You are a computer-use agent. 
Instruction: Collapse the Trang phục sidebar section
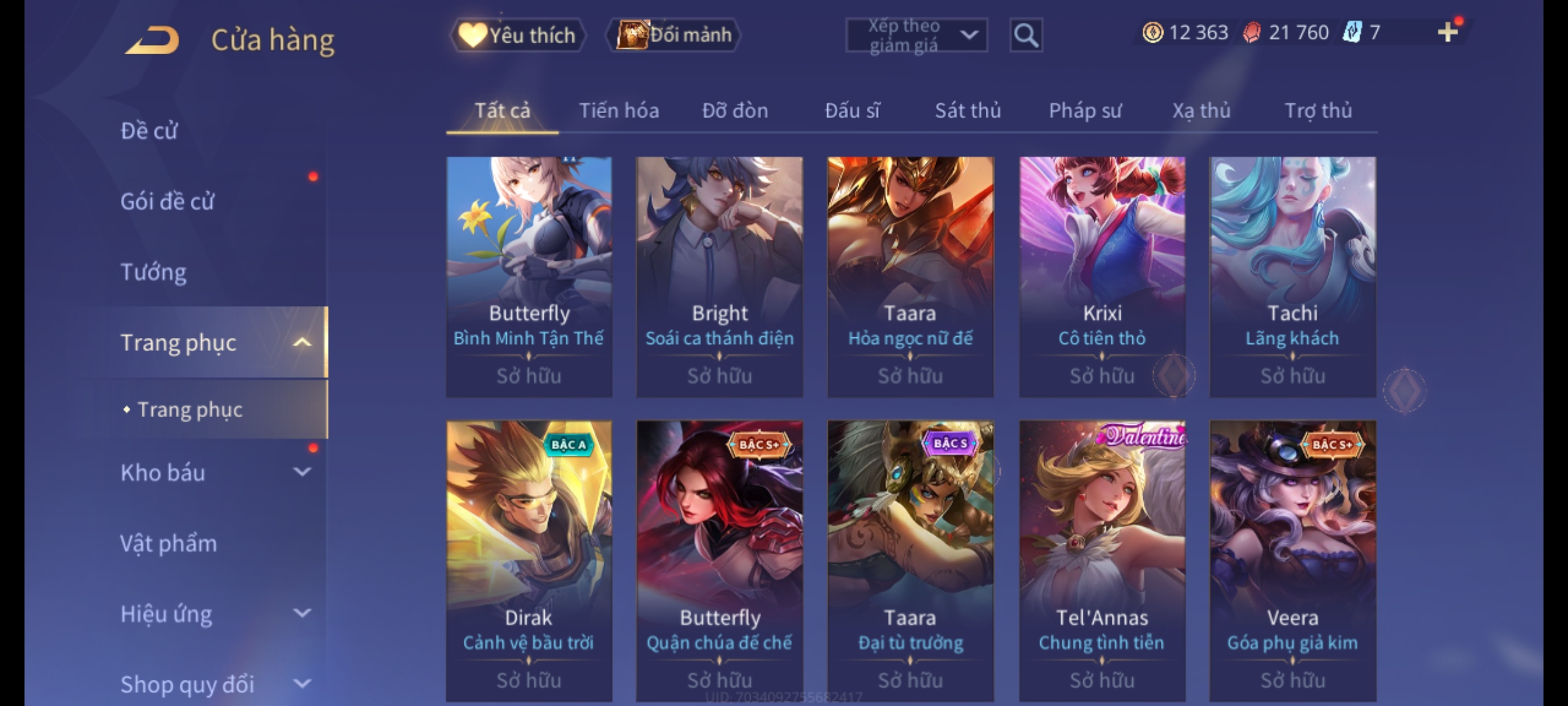(x=302, y=342)
